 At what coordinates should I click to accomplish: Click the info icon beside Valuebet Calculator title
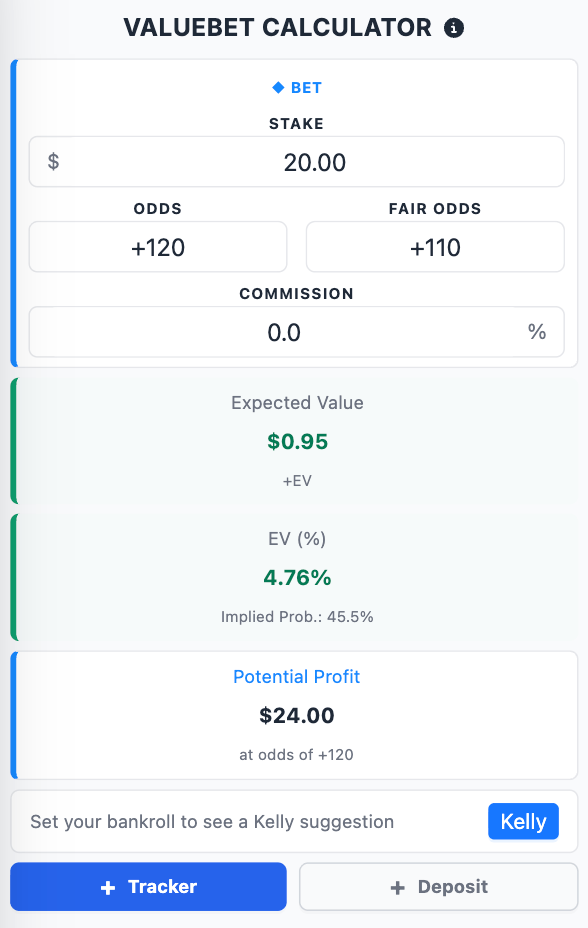pos(454,28)
